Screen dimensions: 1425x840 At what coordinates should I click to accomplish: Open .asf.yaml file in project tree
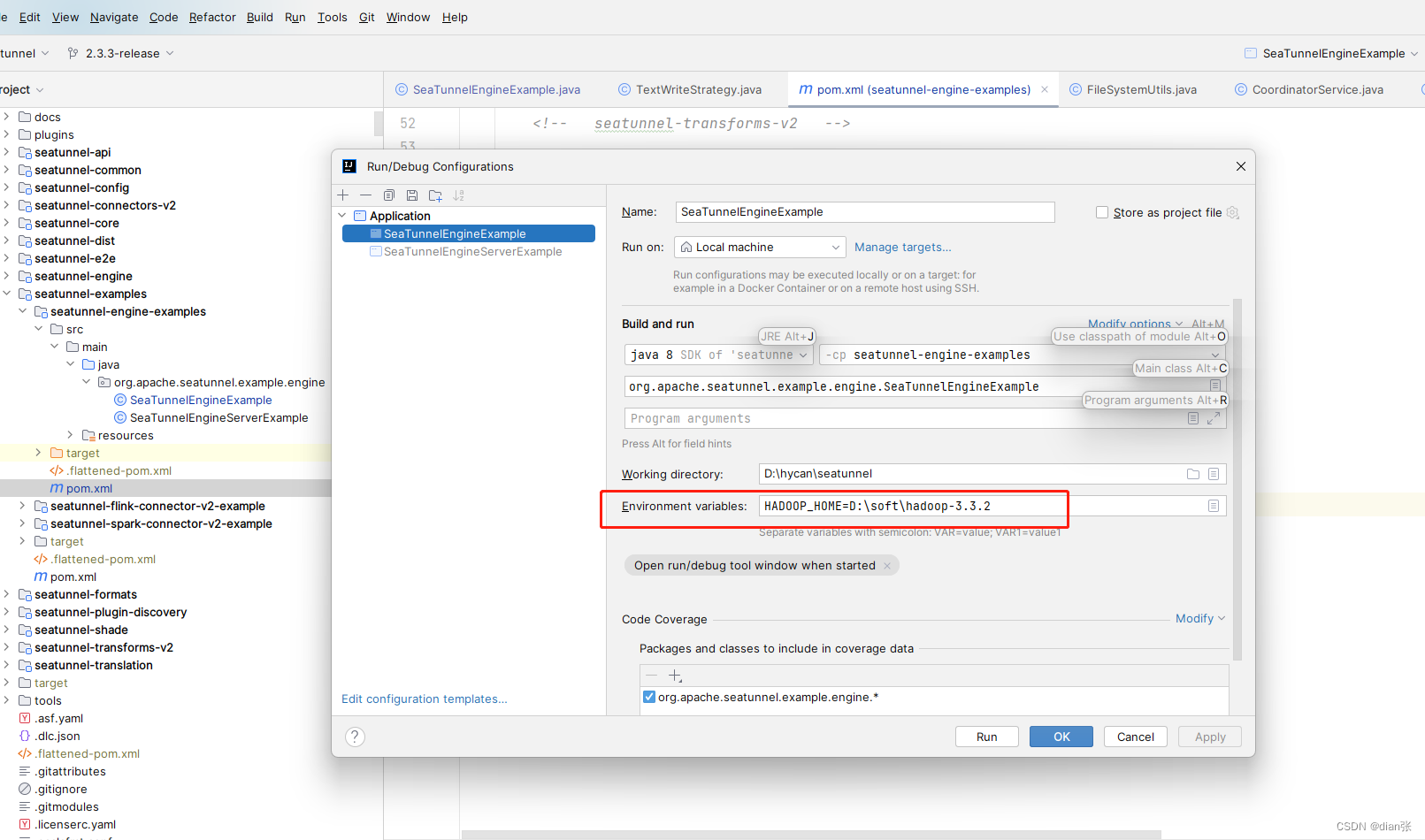click(58, 718)
